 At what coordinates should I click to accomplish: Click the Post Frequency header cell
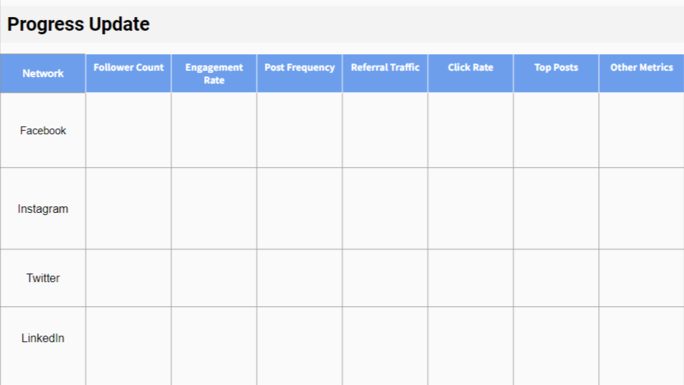point(299,73)
